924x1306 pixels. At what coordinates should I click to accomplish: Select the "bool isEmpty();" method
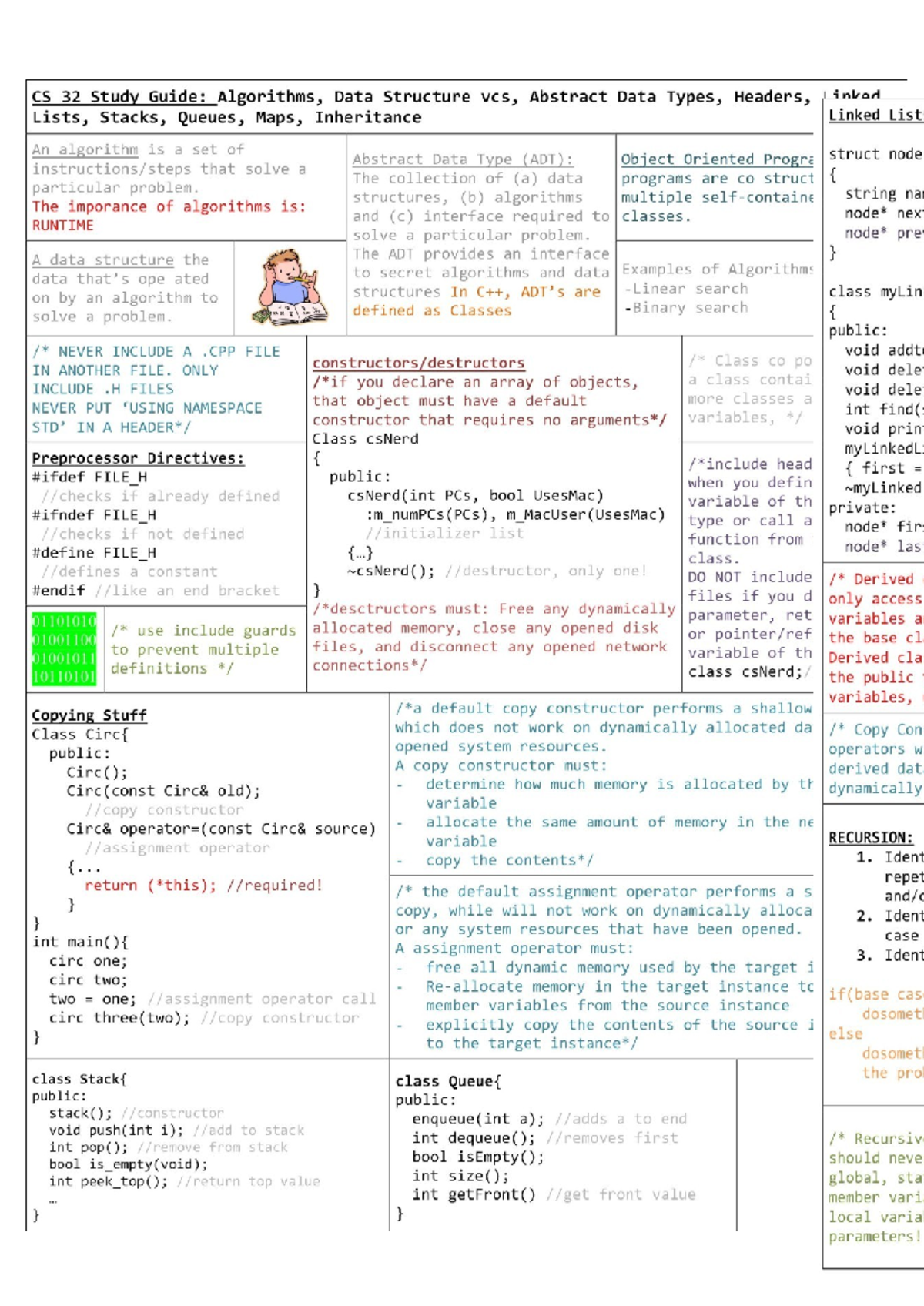tap(478, 1157)
